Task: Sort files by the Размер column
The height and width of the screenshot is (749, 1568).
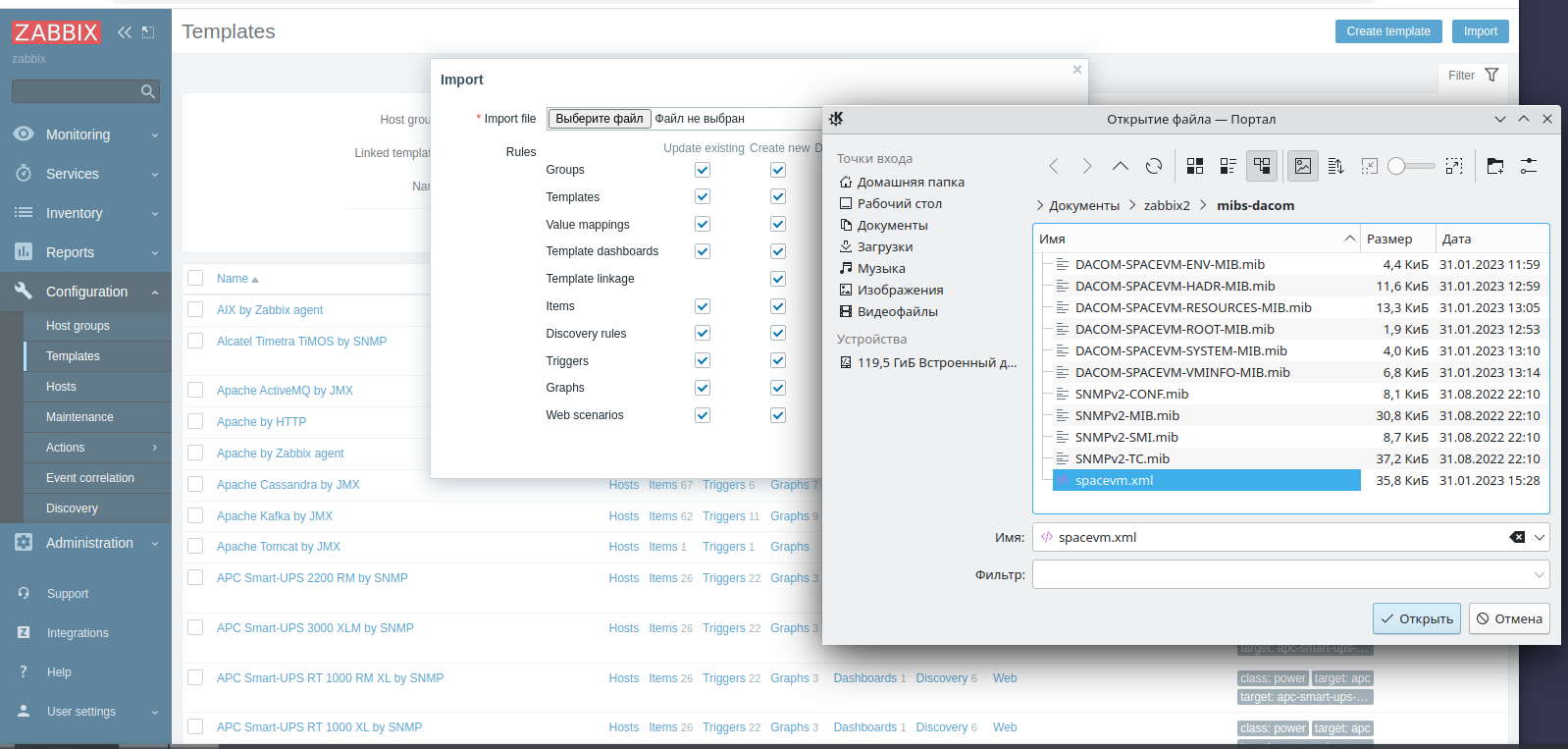Action: pos(1397,239)
